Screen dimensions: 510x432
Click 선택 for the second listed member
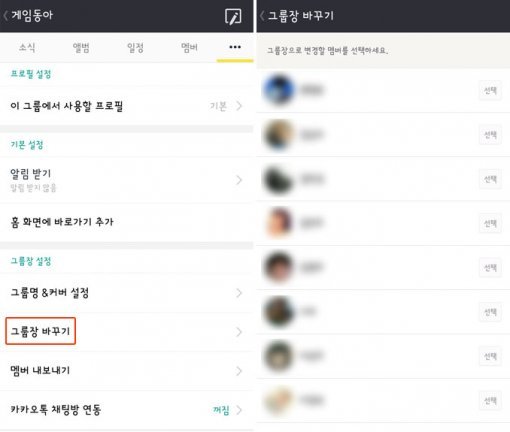click(x=490, y=135)
